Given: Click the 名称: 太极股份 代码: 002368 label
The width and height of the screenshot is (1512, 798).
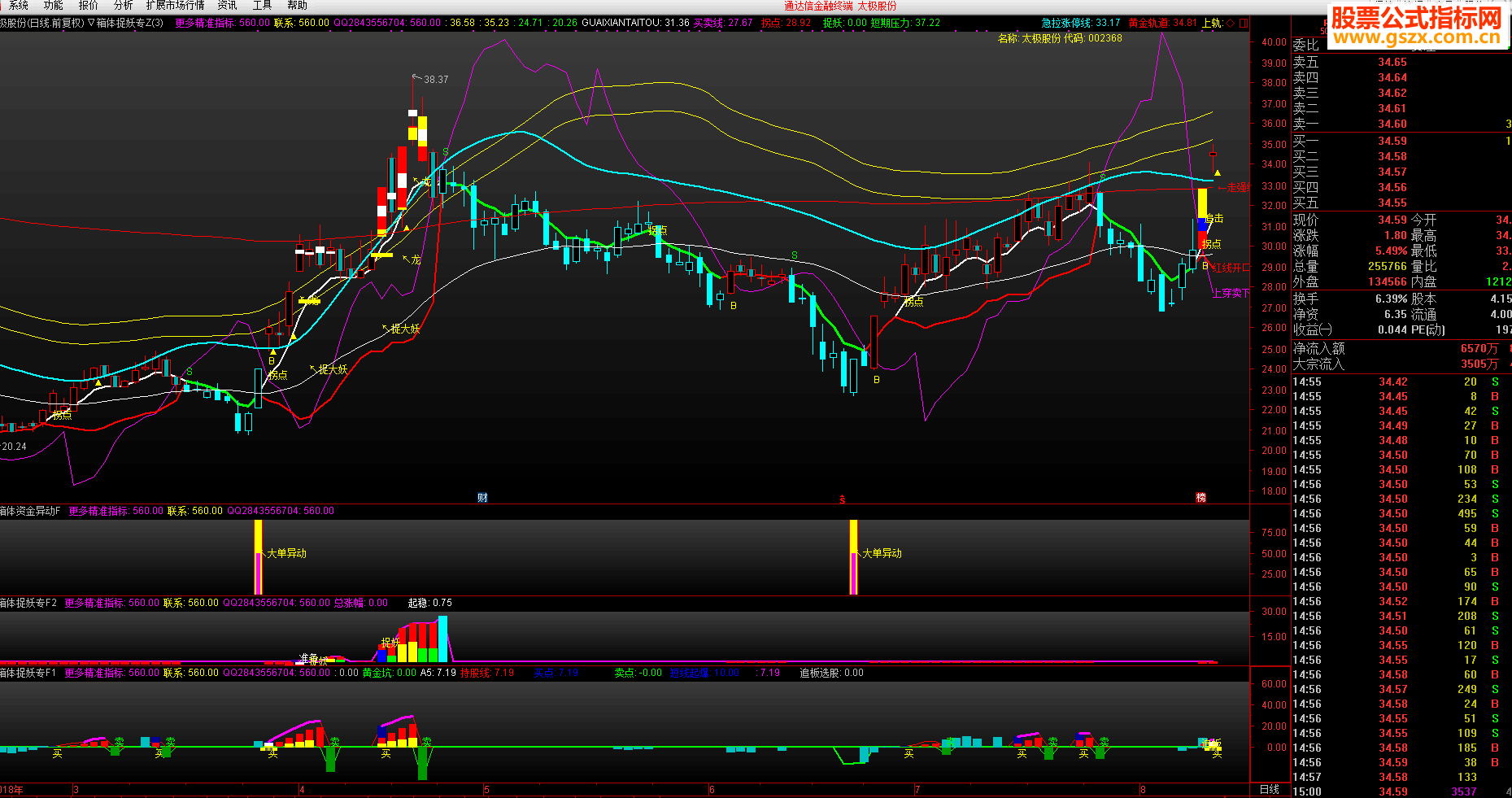Looking at the screenshot, I should coord(1060,38).
